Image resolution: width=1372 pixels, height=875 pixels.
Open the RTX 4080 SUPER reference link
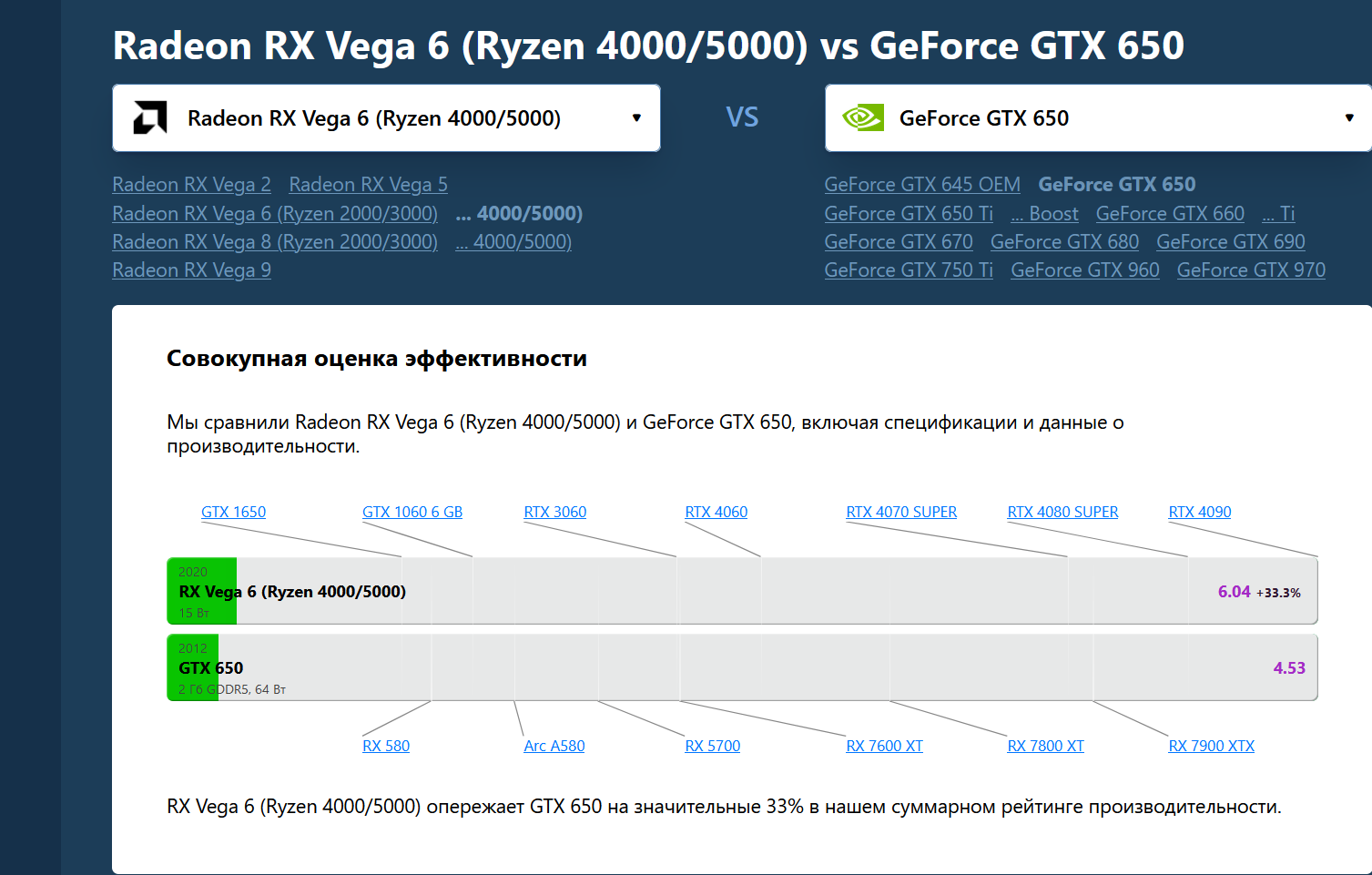pyautogui.click(x=1062, y=512)
